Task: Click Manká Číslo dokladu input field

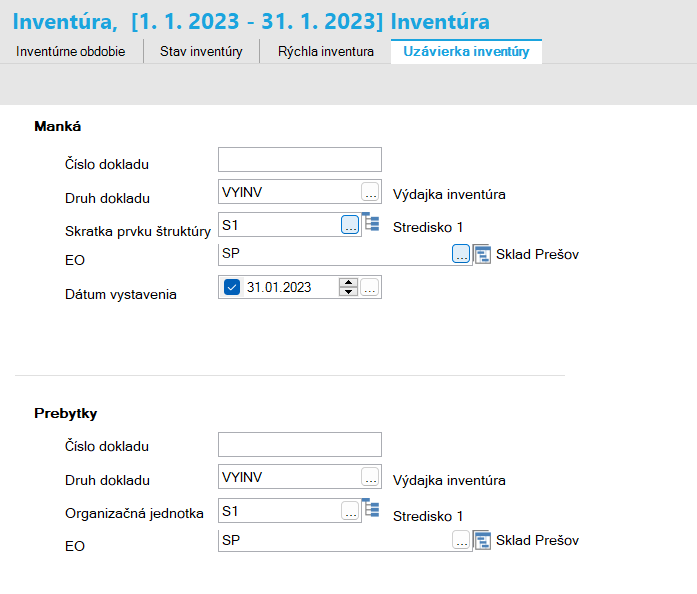Action: tap(300, 160)
